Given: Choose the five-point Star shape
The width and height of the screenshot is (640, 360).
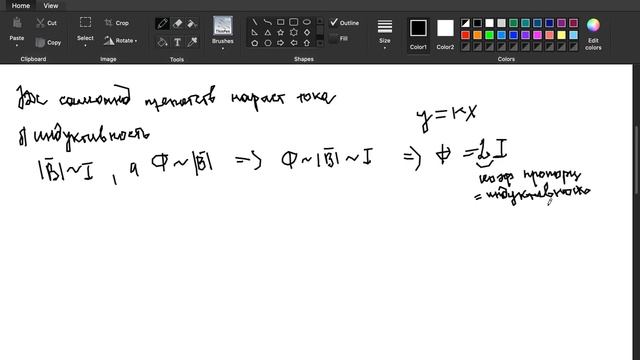Looking at the screenshot, I should click(x=280, y=32).
